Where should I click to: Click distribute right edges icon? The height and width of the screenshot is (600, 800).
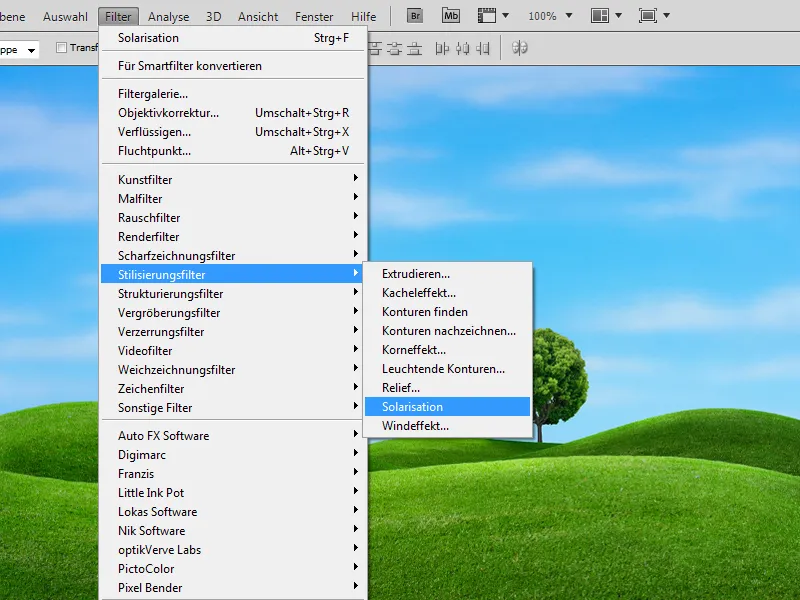point(483,48)
